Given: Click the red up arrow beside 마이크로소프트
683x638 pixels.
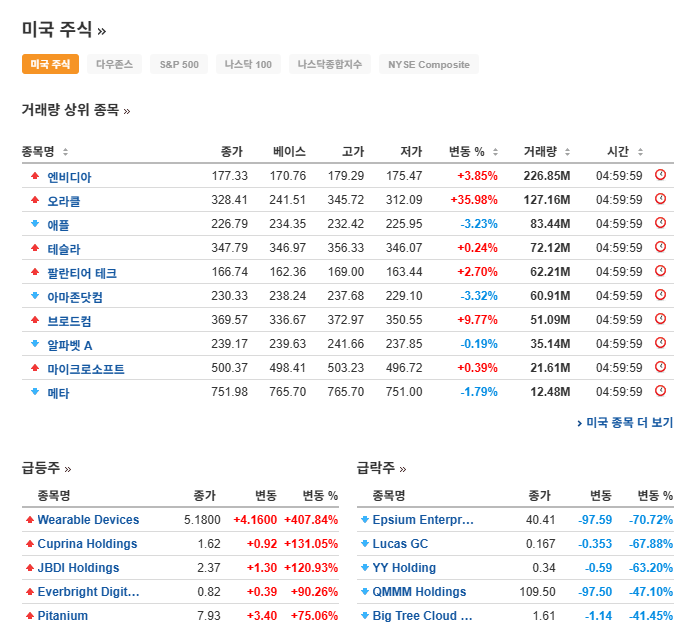Looking at the screenshot, I should tap(35, 367).
